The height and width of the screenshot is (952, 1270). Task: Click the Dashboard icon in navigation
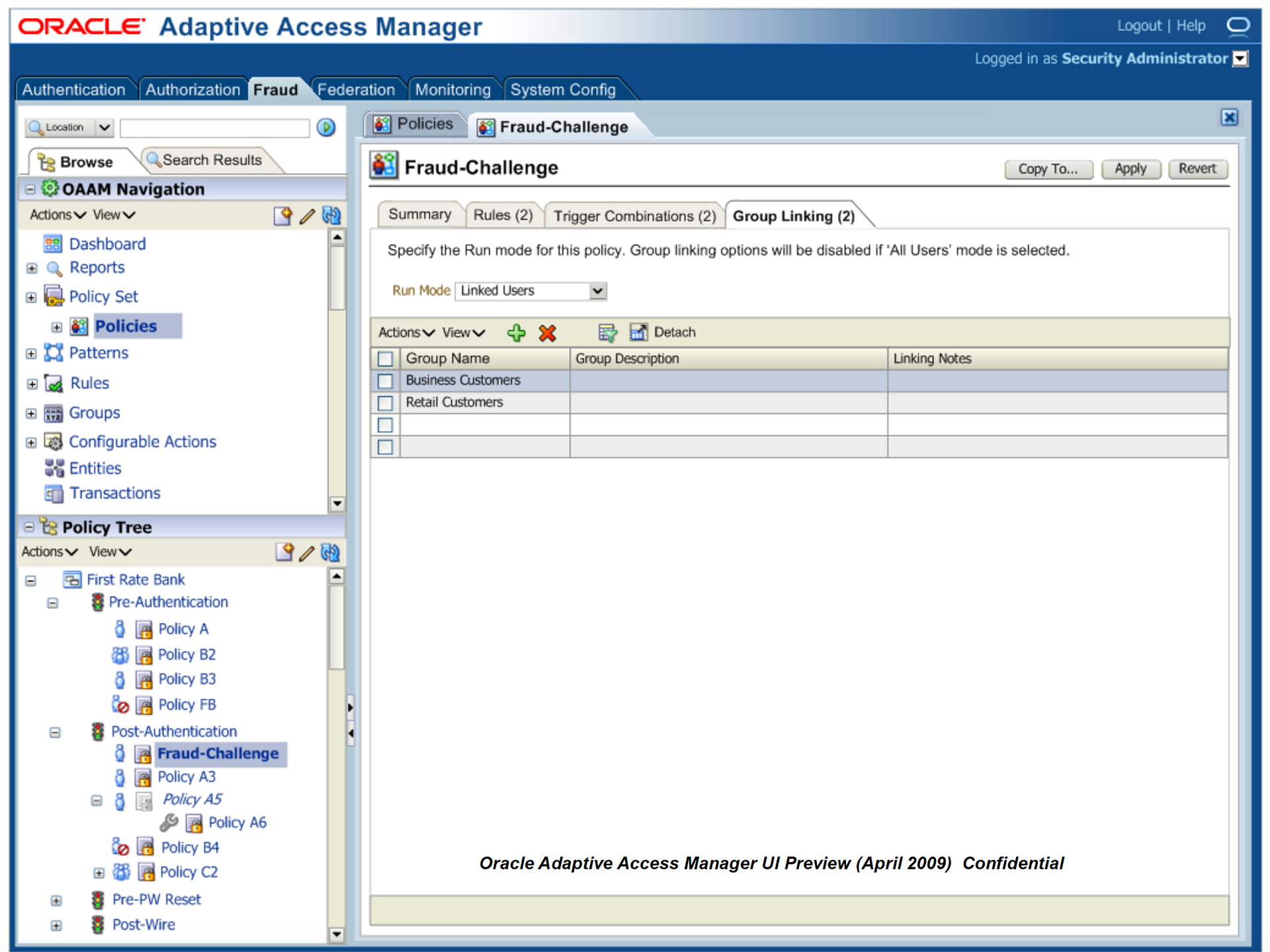click(x=53, y=243)
